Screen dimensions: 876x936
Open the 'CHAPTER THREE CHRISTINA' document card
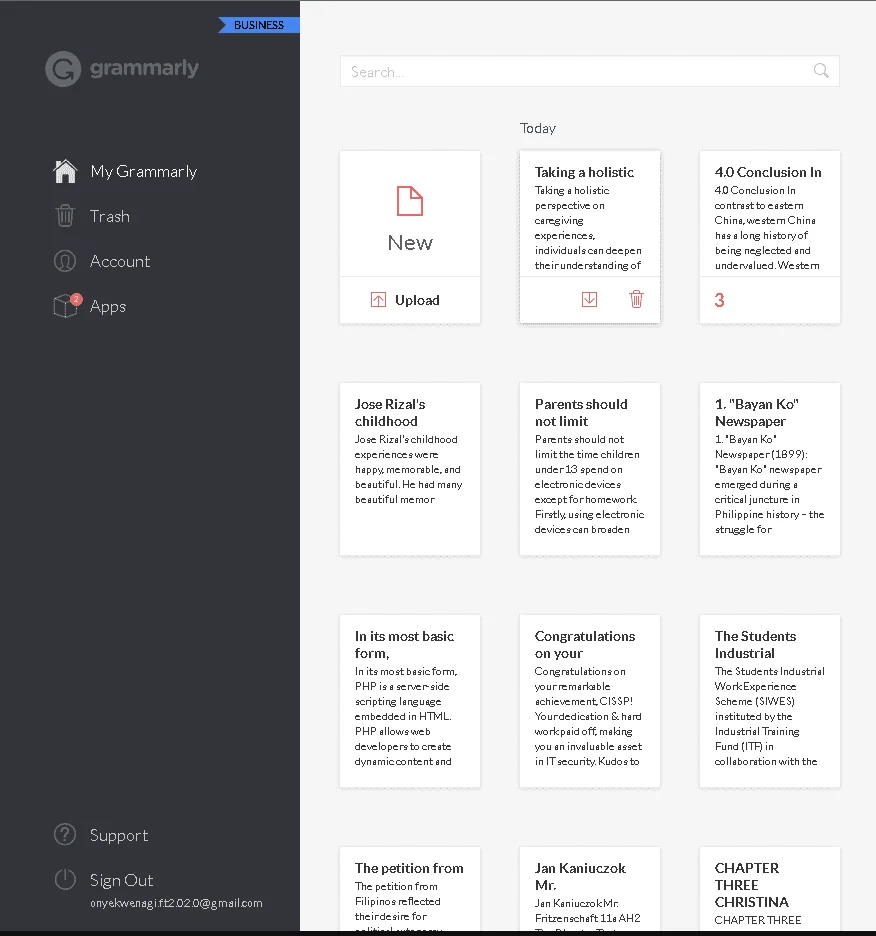coord(769,889)
